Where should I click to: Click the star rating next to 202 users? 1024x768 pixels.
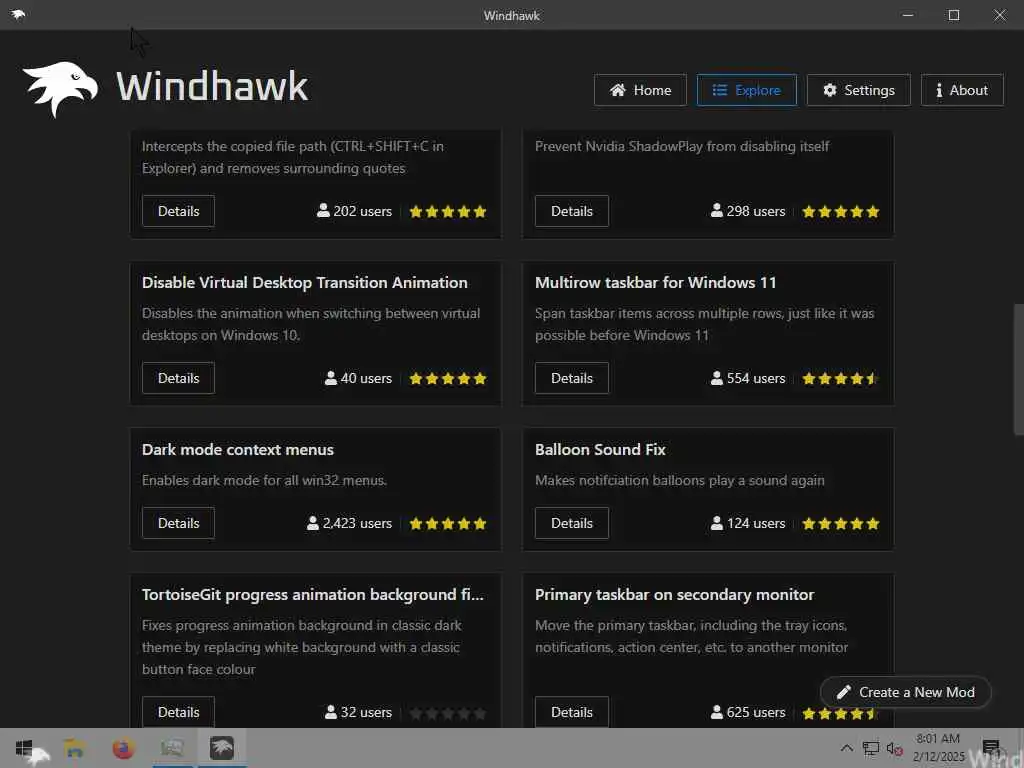pos(448,212)
